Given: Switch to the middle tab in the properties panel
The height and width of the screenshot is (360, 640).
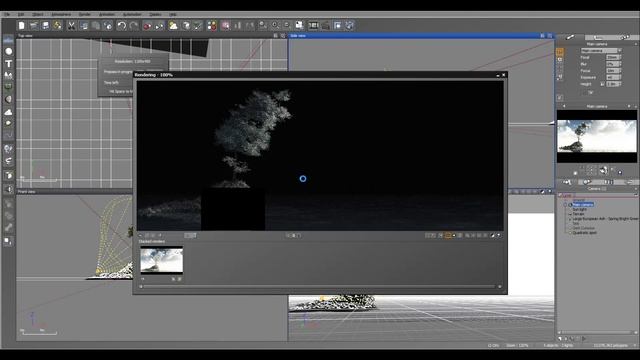Looking at the screenshot, I should coord(598,37).
